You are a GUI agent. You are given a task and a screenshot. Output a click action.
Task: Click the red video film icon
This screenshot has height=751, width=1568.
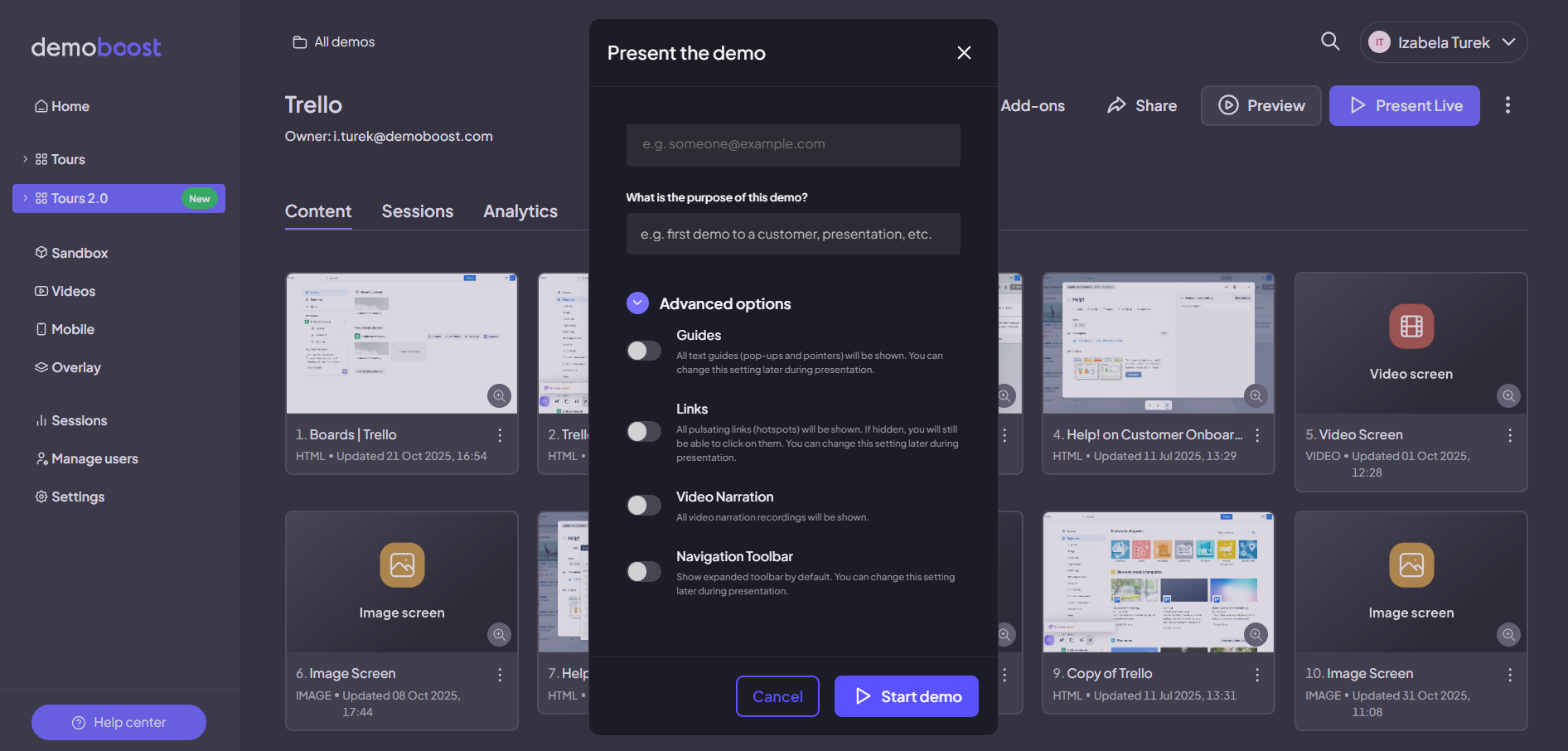pos(1411,327)
